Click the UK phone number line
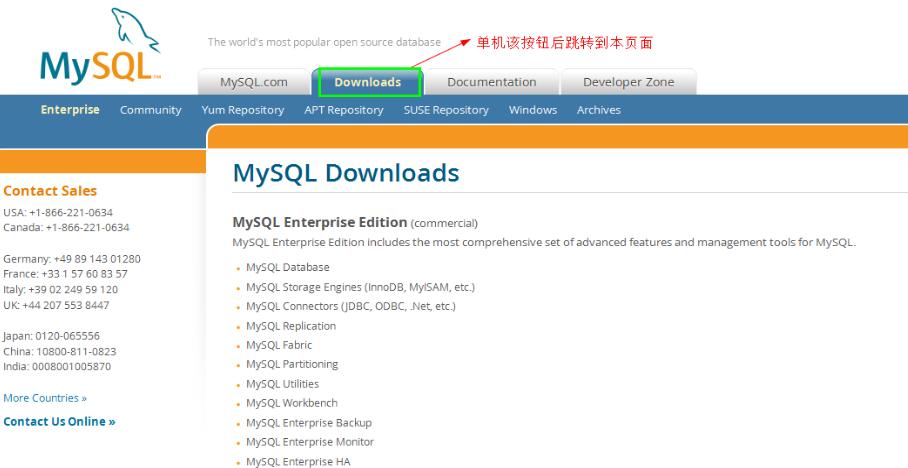This screenshot has width=908, height=468. (56, 305)
